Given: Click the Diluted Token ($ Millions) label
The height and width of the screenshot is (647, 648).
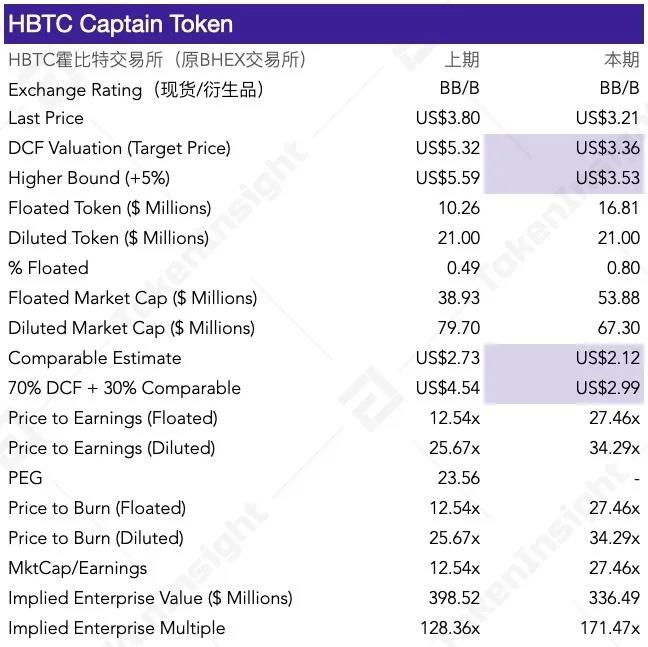Looking at the screenshot, I should coord(108,238).
